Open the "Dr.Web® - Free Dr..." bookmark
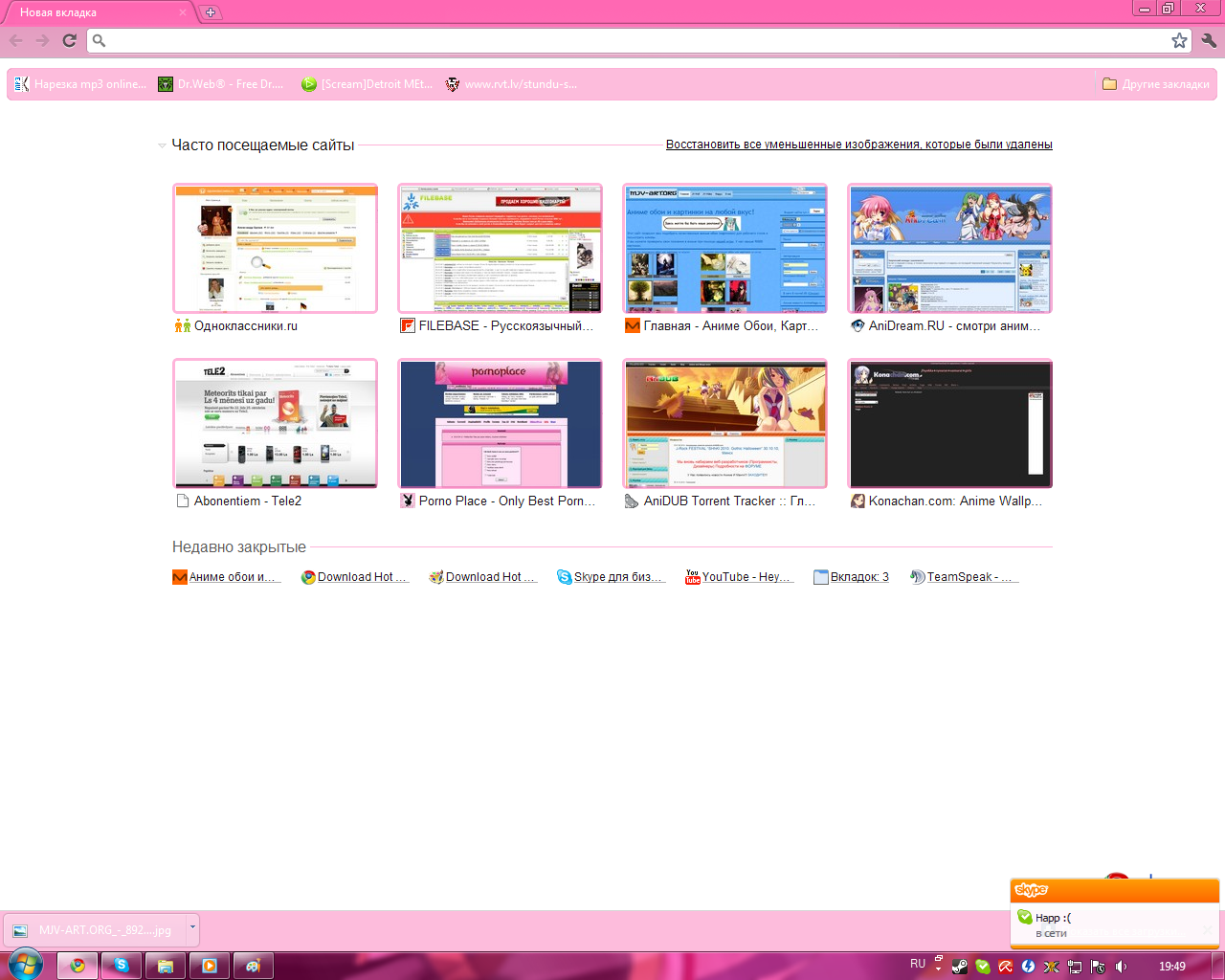The image size is (1225, 980). [x=221, y=84]
